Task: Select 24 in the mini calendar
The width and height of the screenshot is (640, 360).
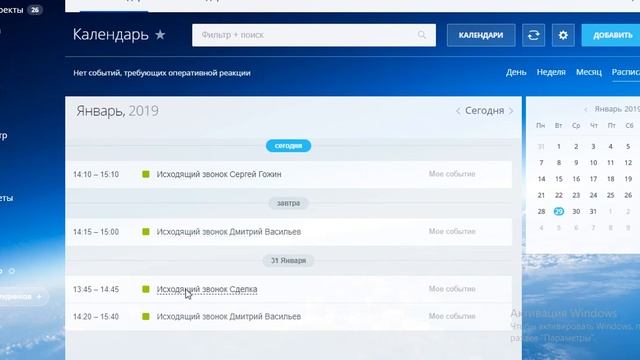Action: [x=593, y=195]
